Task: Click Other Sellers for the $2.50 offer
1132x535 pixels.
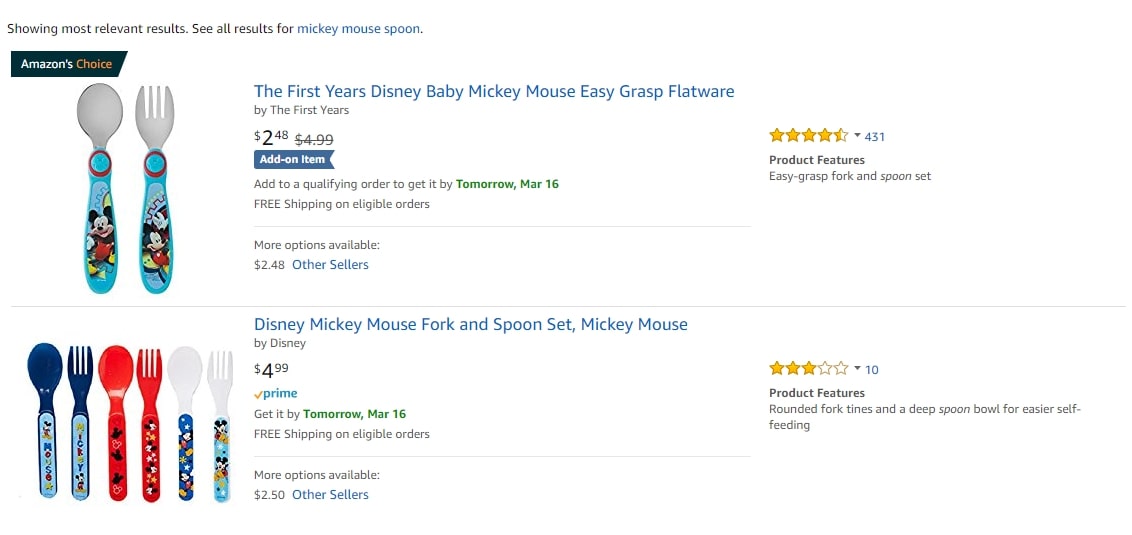Action: [330, 495]
